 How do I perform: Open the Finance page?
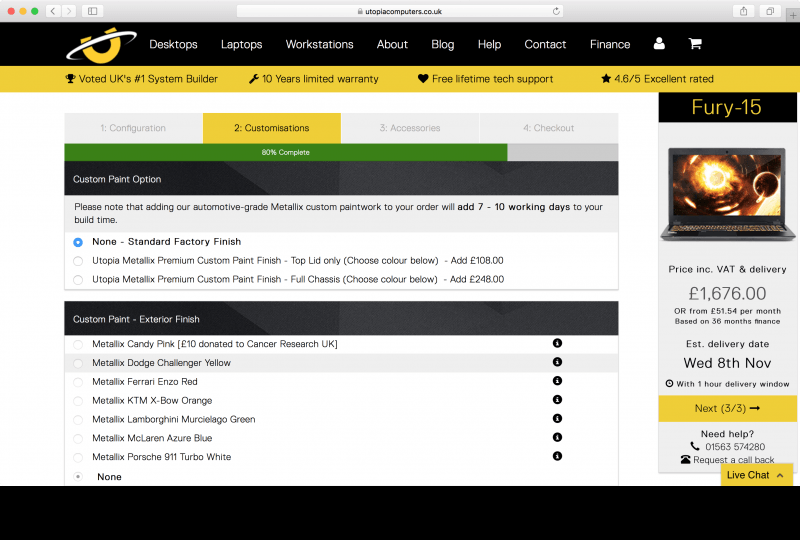(610, 44)
